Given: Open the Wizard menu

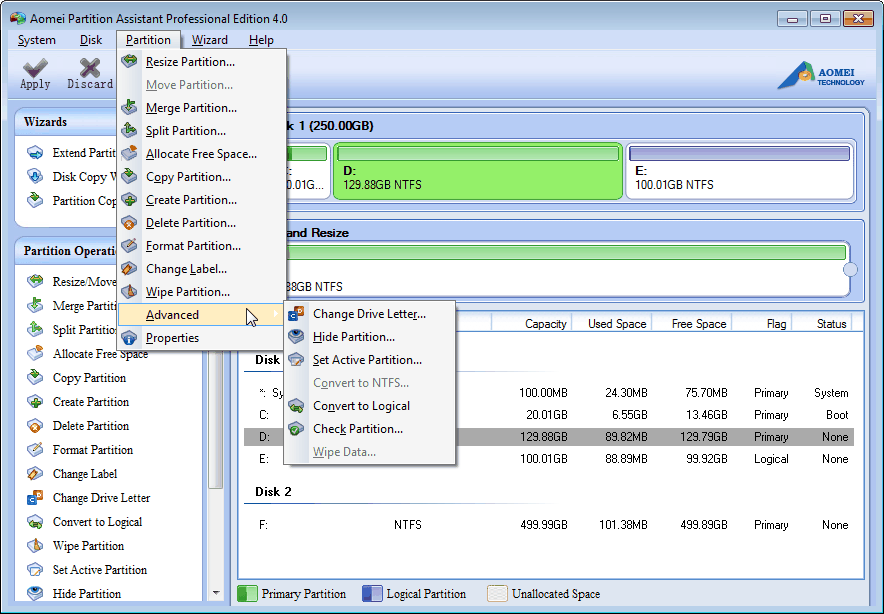Looking at the screenshot, I should coord(209,40).
